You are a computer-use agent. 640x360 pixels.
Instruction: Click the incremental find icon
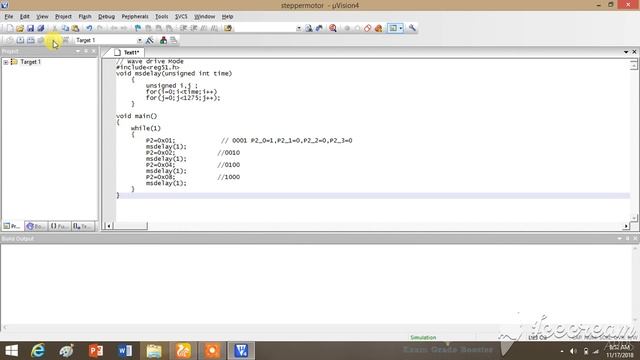(x=319, y=28)
